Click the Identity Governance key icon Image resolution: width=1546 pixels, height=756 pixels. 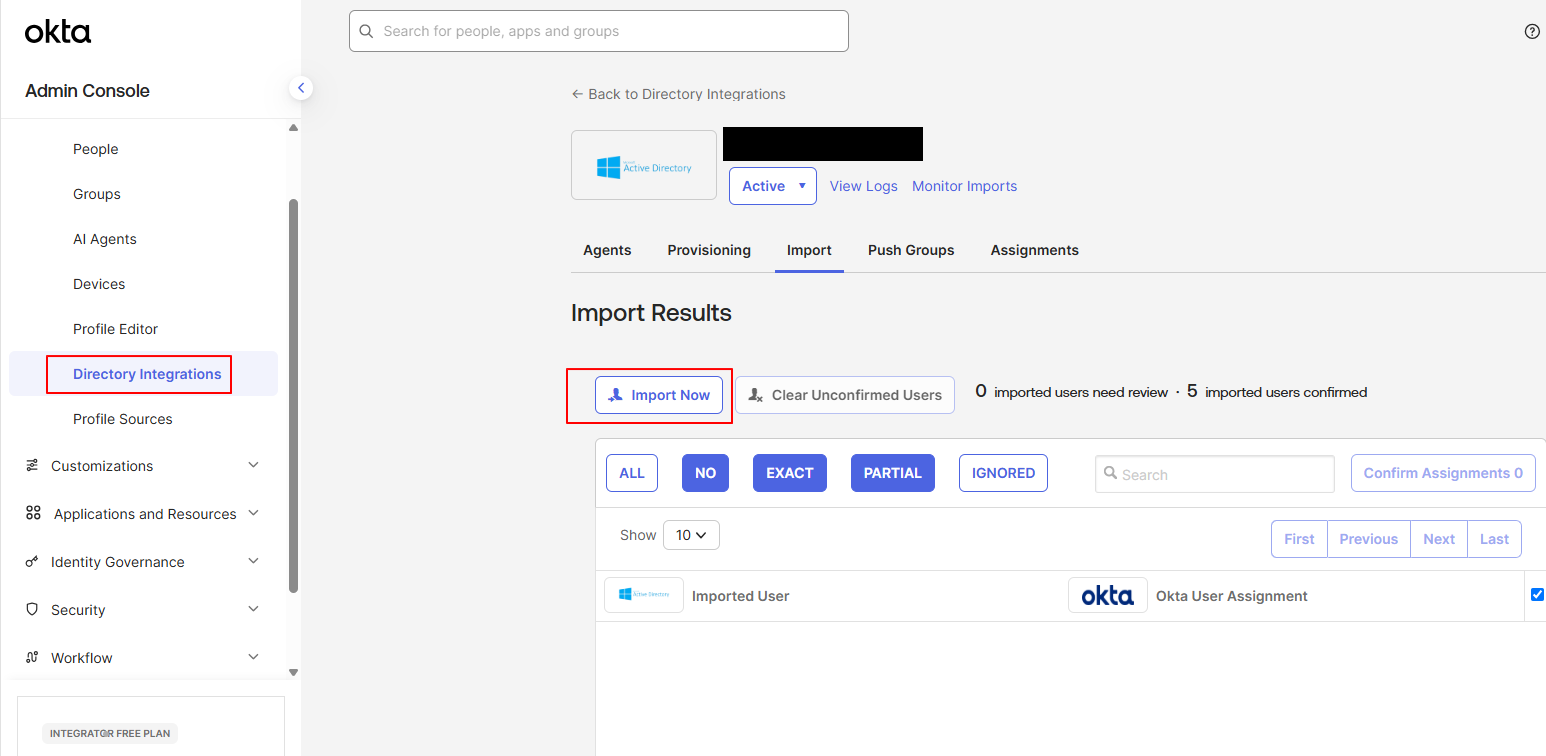[x=32, y=562]
